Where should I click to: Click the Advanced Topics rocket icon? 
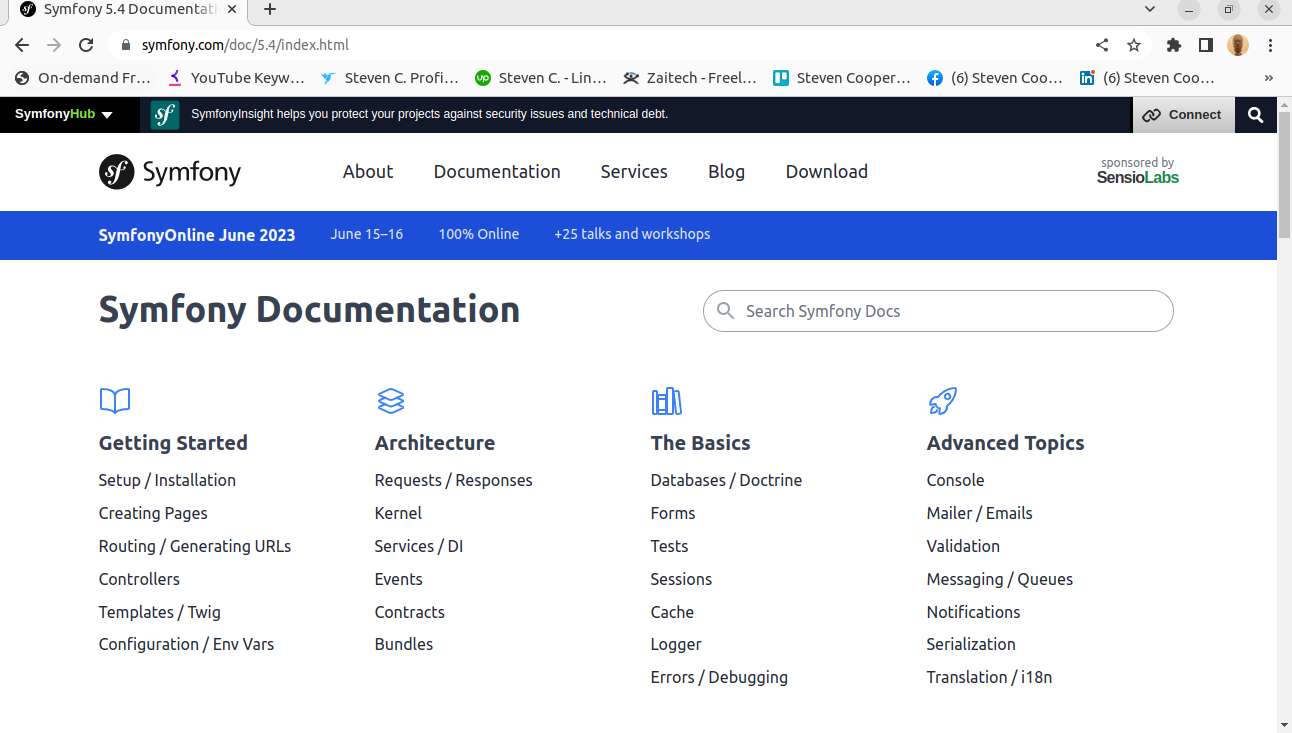pos(943,401)
